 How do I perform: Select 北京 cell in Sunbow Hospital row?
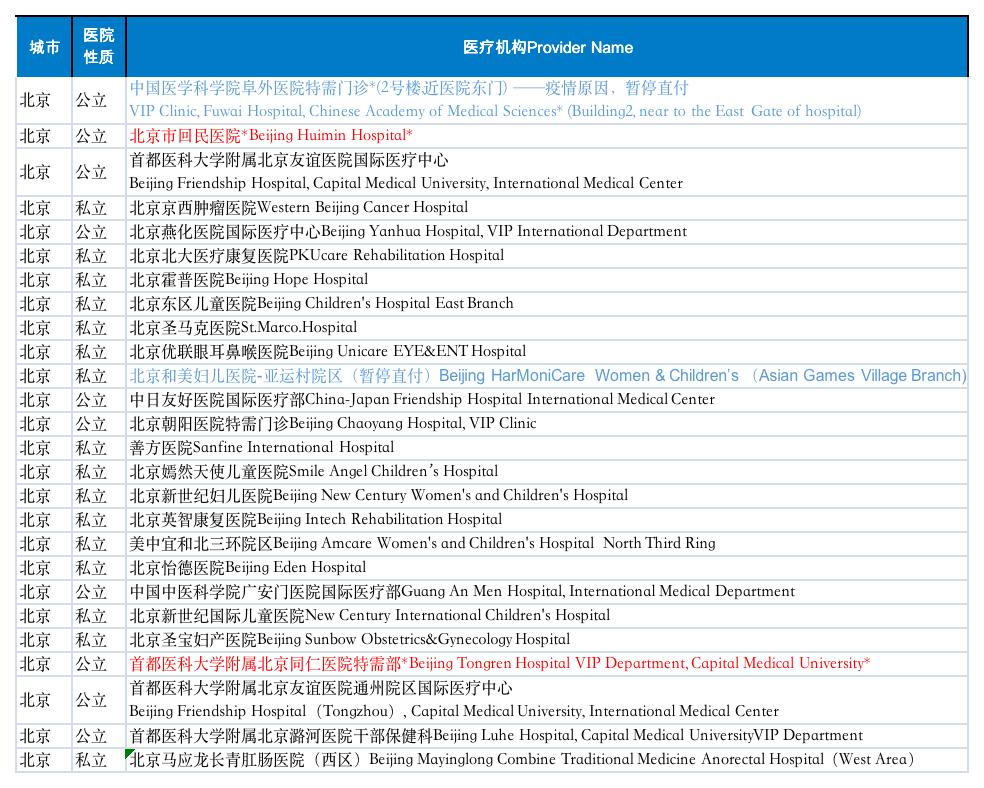[x=44, y=639]
